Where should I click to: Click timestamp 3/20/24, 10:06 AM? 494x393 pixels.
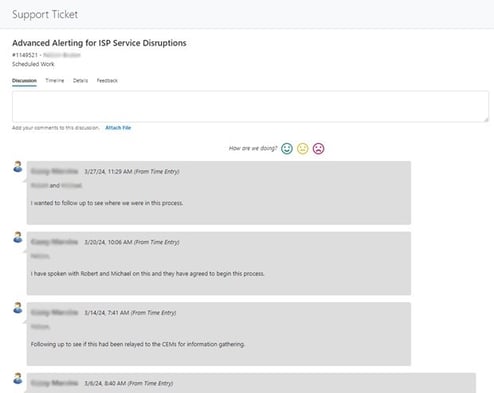pos(108,242)
